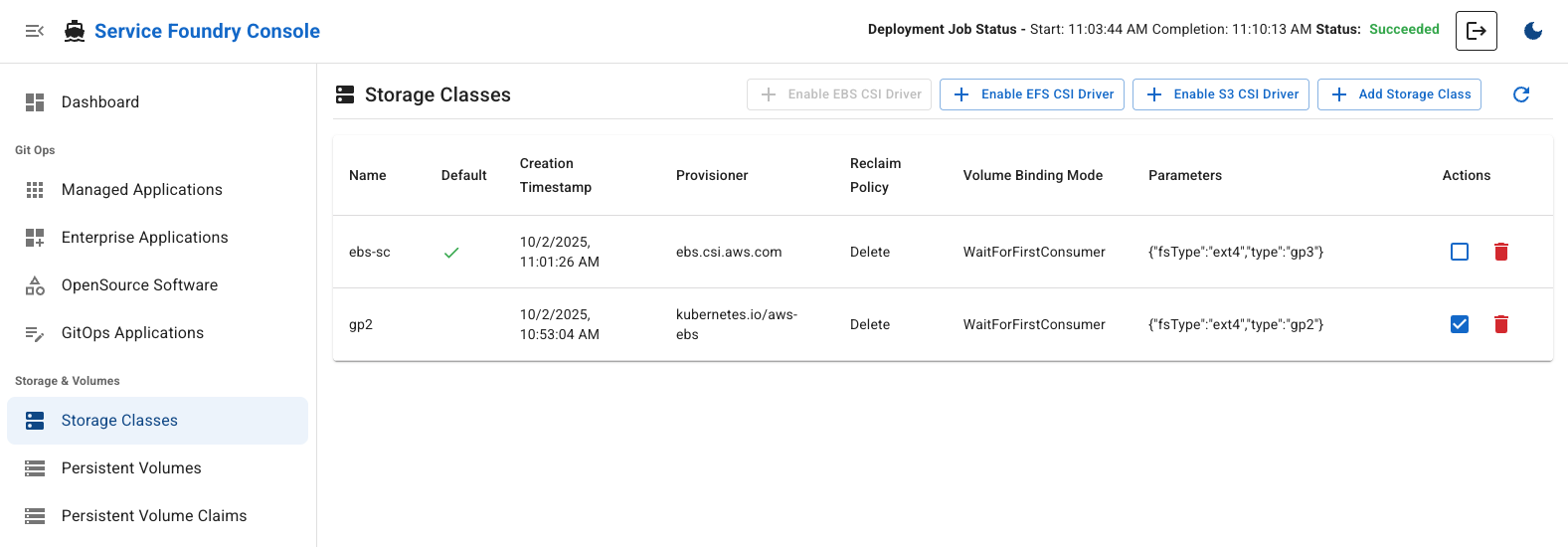Viewport: 1568px width, 547px height.
Task: Refresh the storage classes list
Action: (1520, 94)
